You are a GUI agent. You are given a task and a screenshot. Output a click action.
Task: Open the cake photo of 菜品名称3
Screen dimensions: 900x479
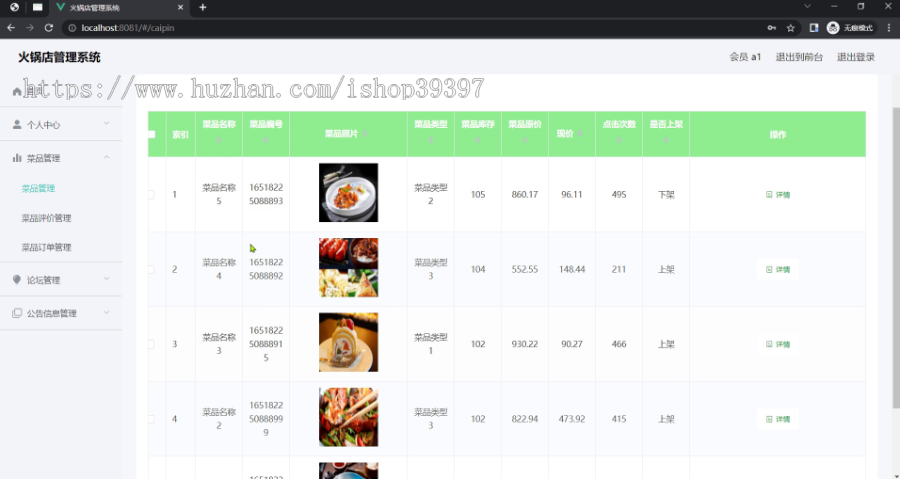348,342
